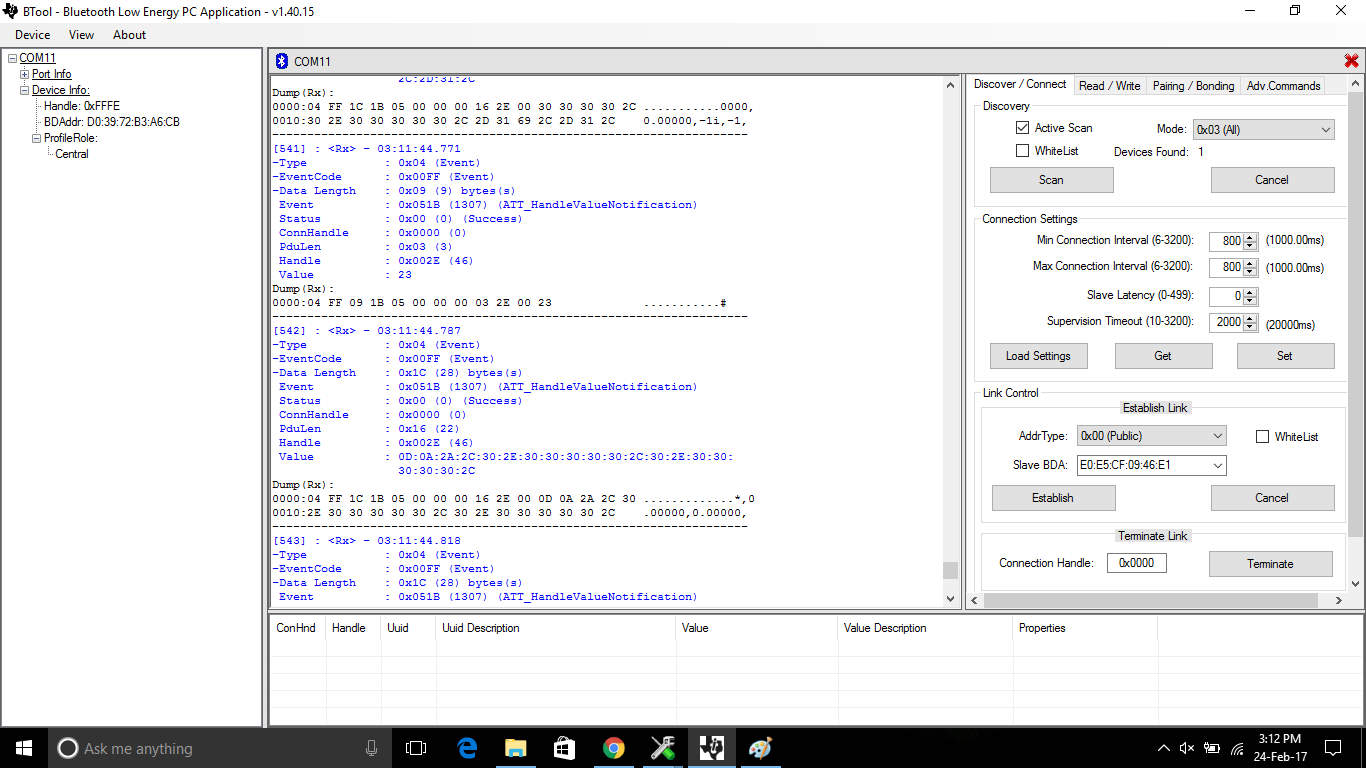Switch to the Pairing / Bonding tab

(x=1193, y=86)
